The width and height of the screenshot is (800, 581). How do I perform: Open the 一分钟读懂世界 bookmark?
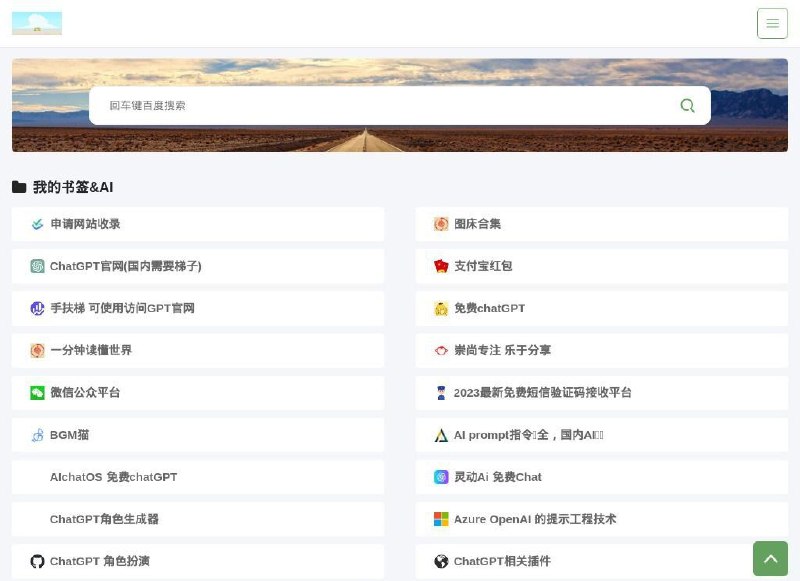pyautogui.click(x=92, y=351)
